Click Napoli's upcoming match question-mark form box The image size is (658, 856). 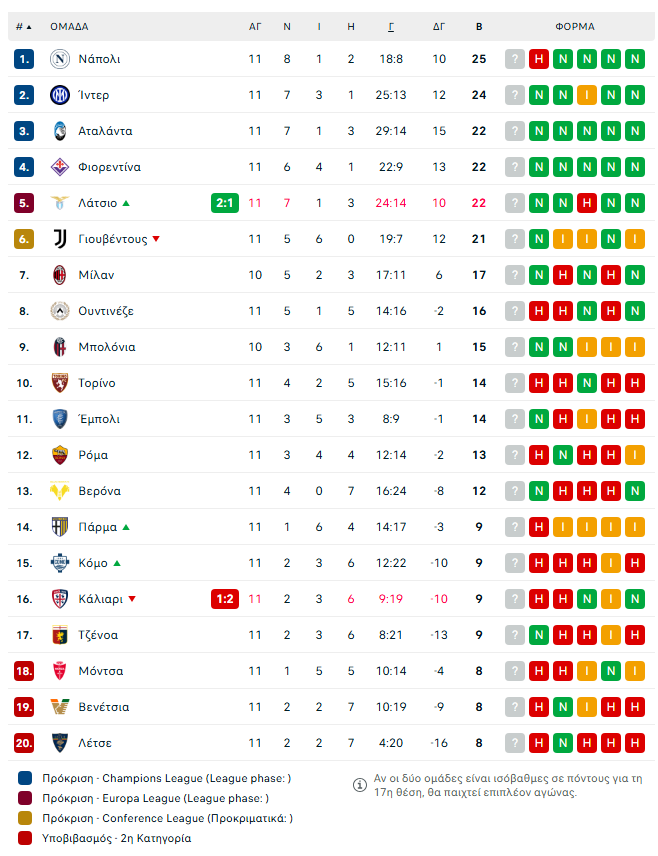pos(514,59)
